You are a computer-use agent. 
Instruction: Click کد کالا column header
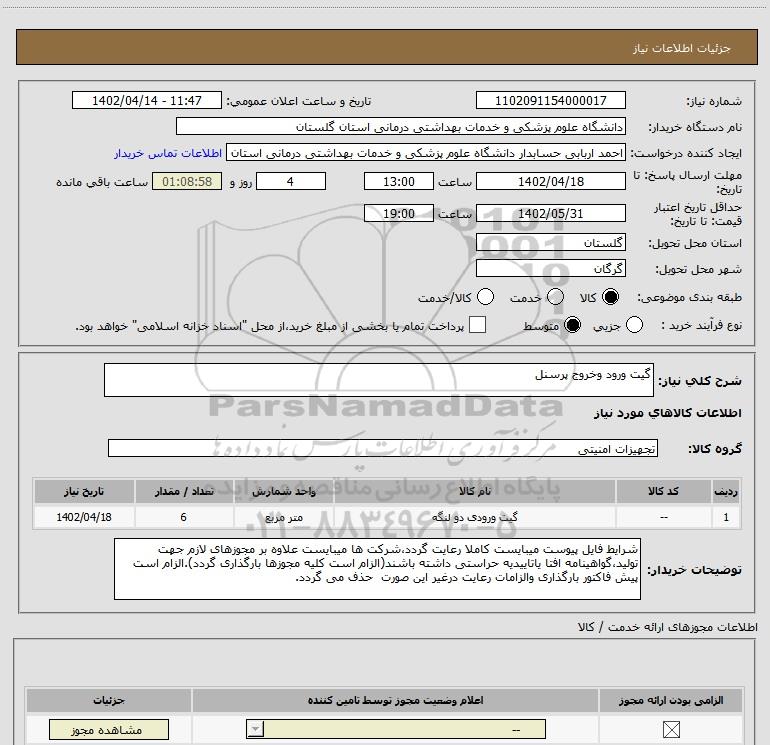[x=663, y=492]
